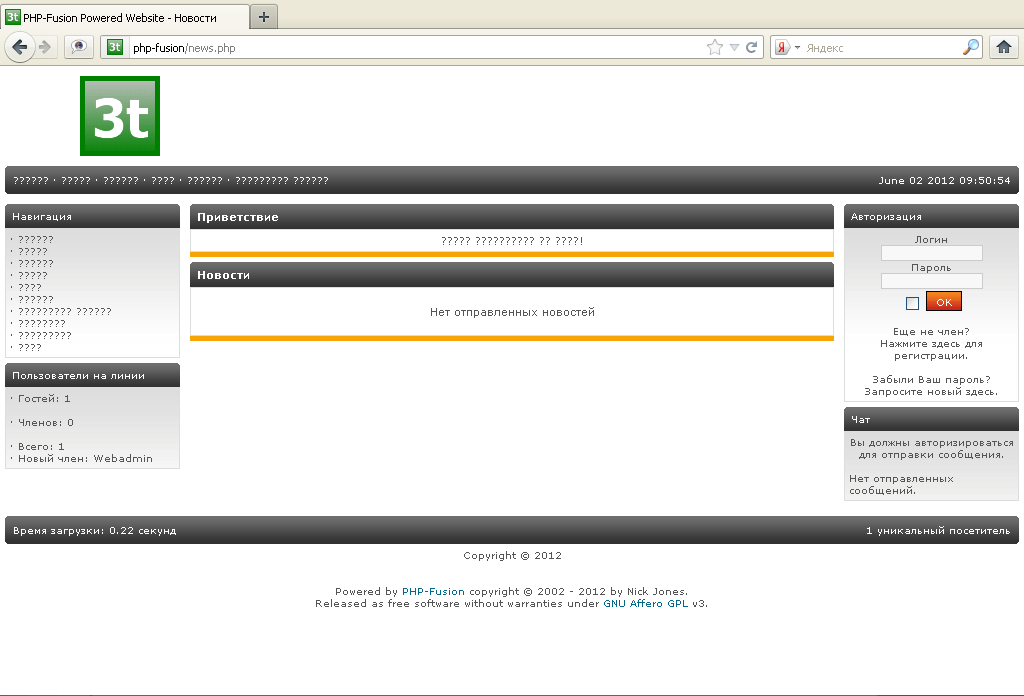The height and width of the screenshot is (696, 1024).
Task: Open the URL history dropdown arrow
Action: [734, 47]
